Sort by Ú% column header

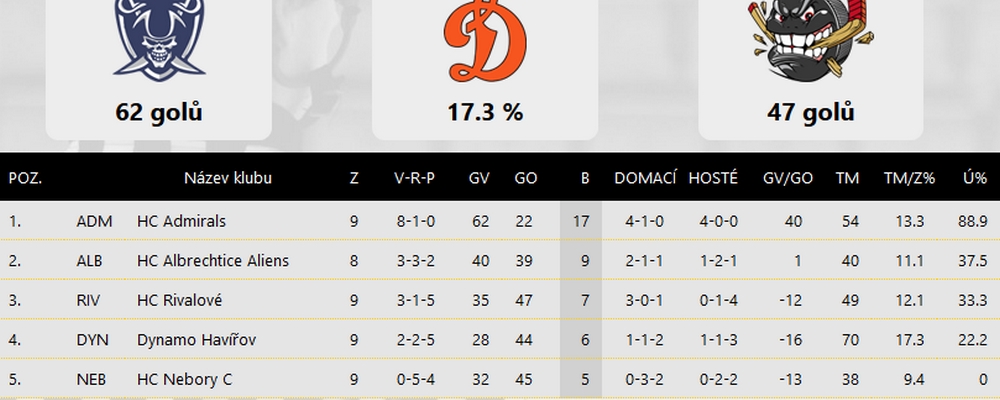(x=975, y=178)
